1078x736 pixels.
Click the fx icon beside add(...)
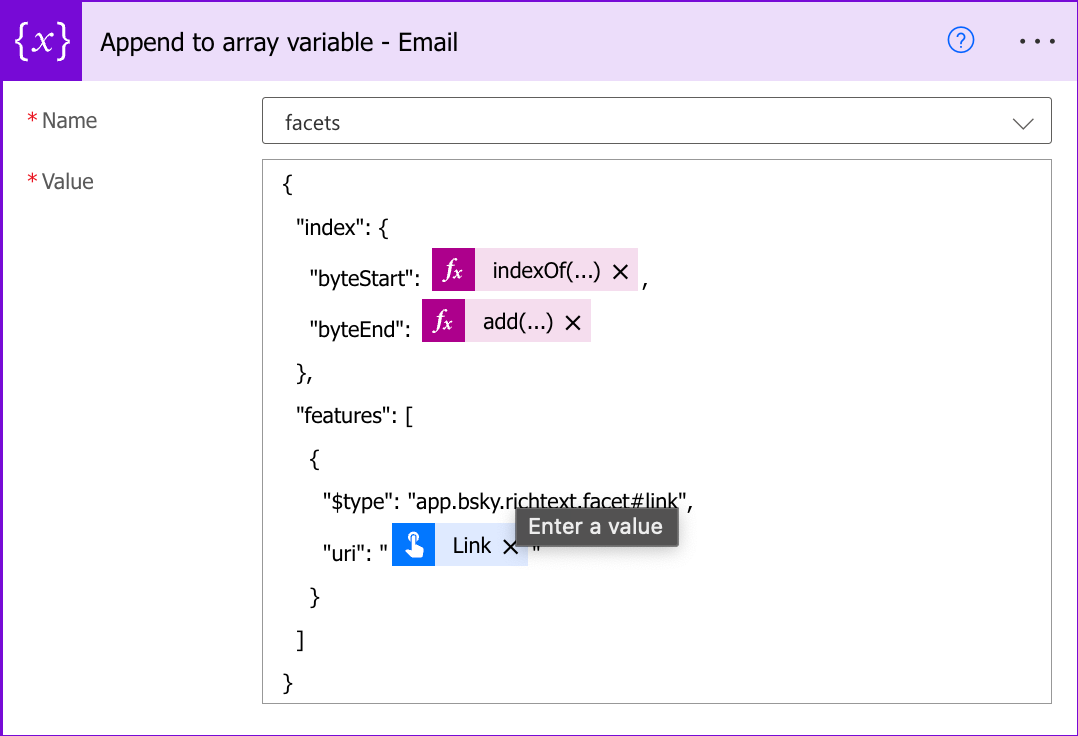click(x=443, y=322)
